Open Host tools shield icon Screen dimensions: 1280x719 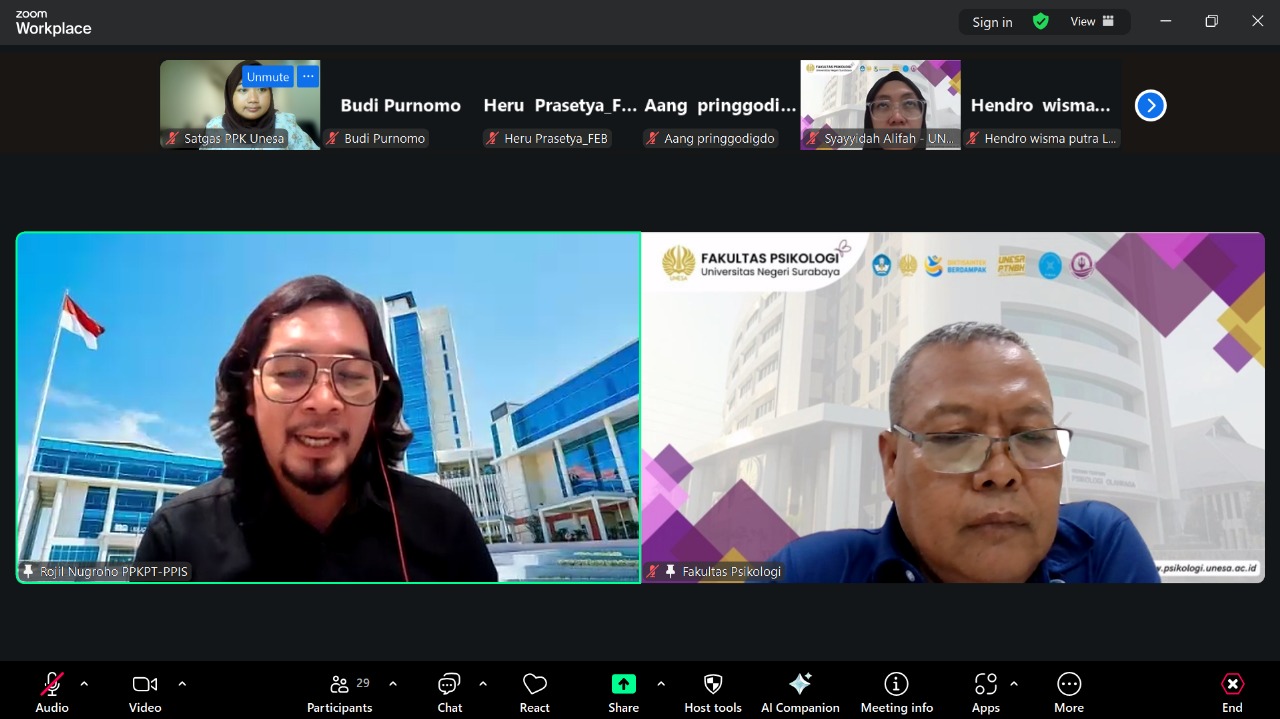tap(712, 692)
